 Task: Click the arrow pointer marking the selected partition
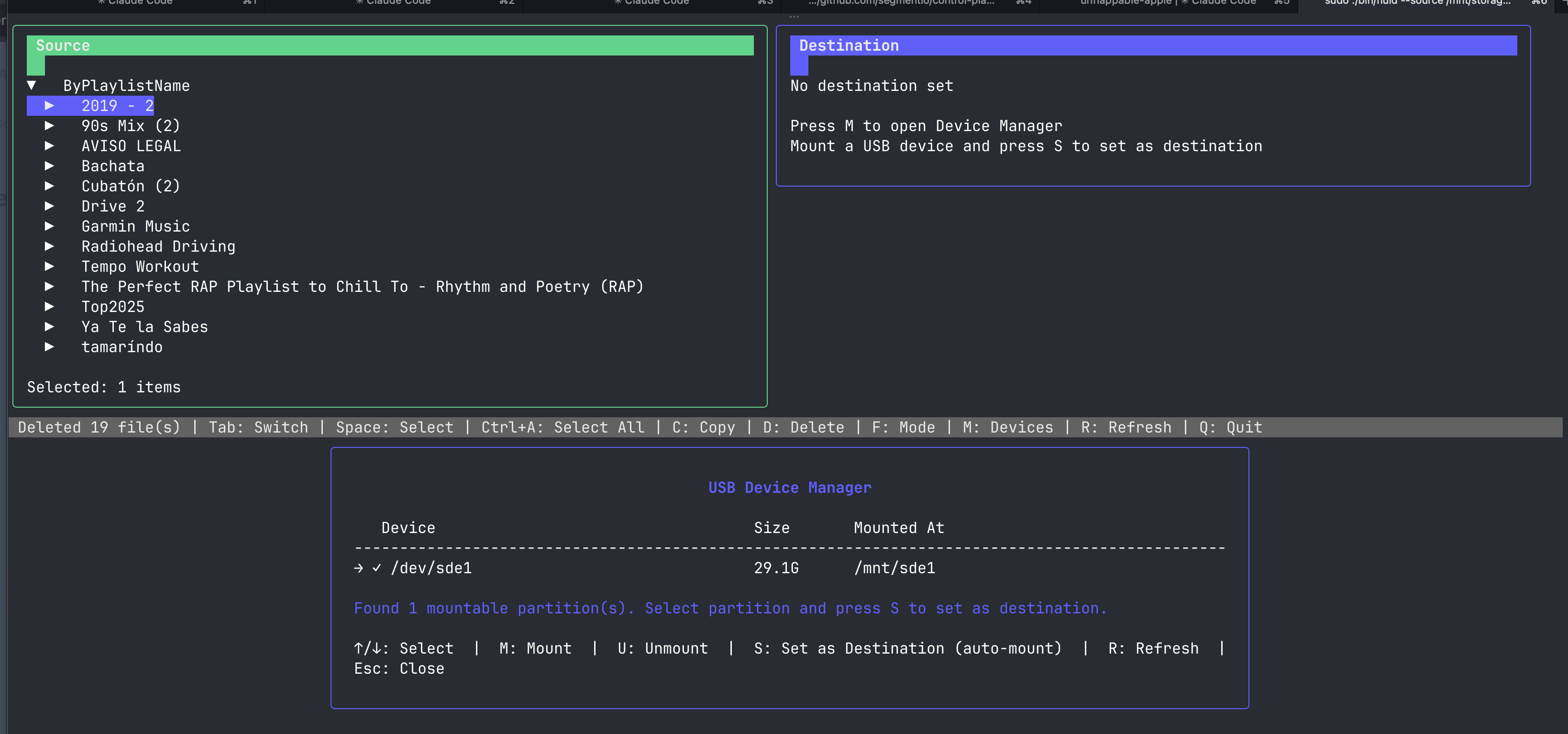point(359,568)
